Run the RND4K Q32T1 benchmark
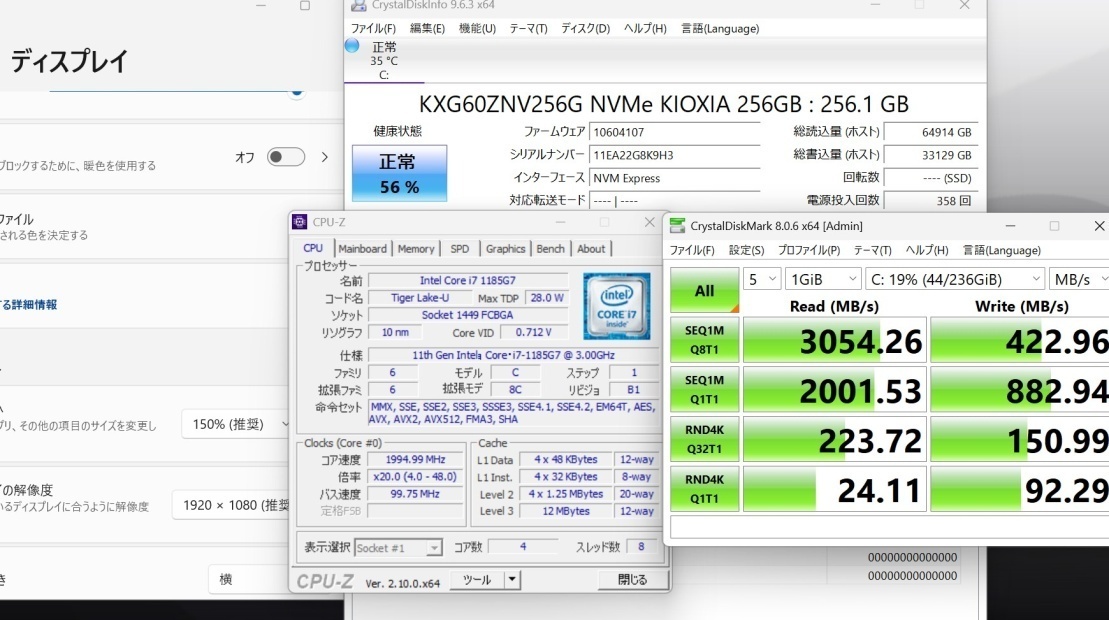Image resolution: width=1109 pixels, height=620 pixels. [704, 439]
